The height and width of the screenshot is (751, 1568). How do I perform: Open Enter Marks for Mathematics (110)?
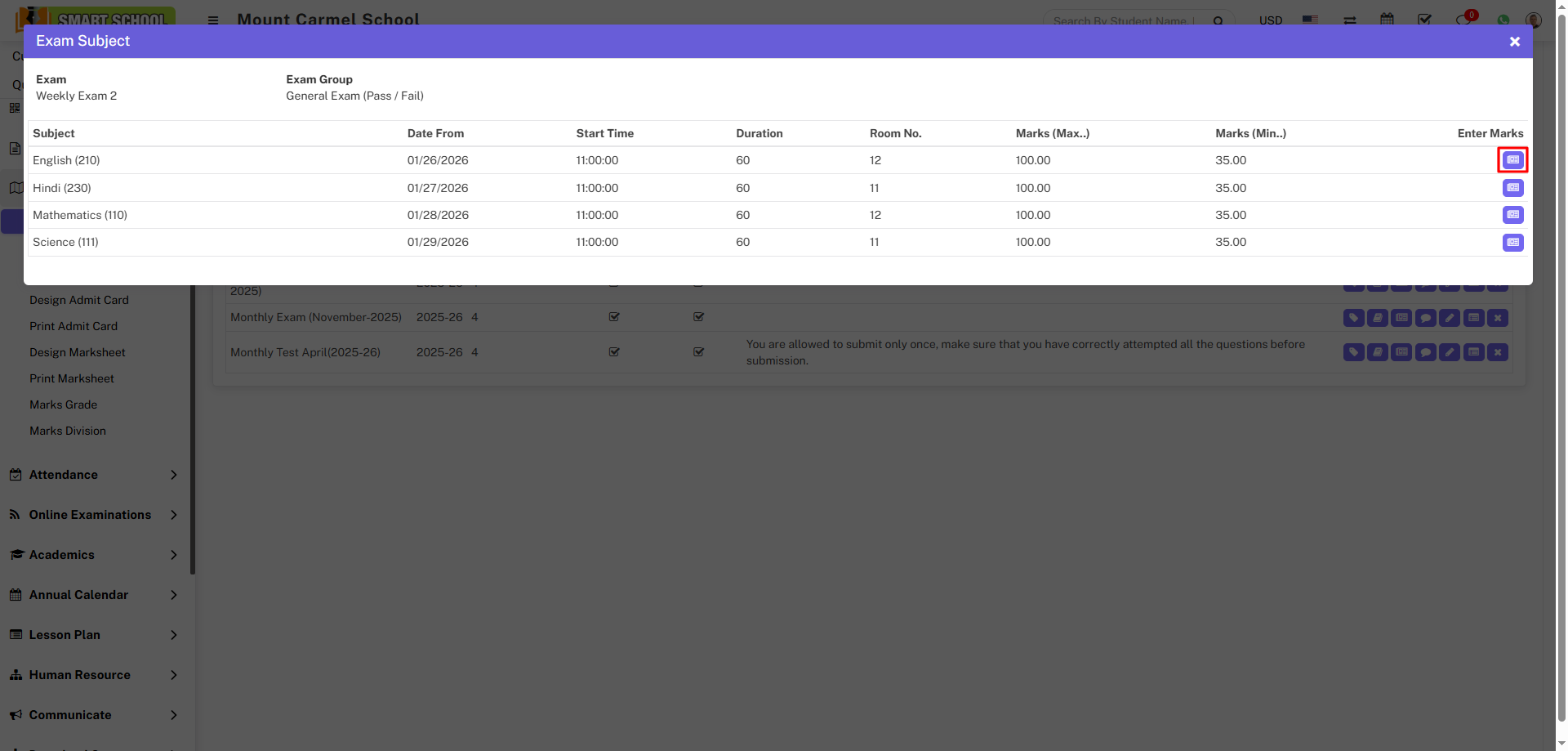click(x=1512, y=215)
